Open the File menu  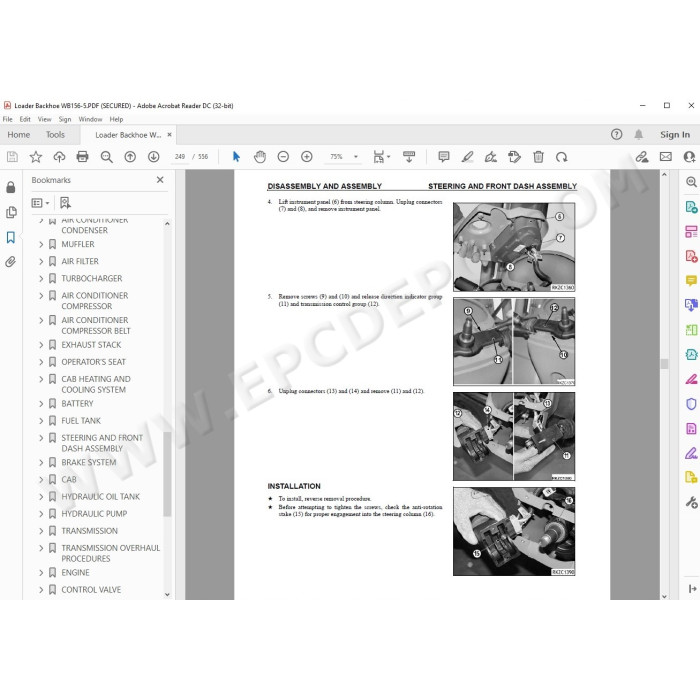click(8, 119)
